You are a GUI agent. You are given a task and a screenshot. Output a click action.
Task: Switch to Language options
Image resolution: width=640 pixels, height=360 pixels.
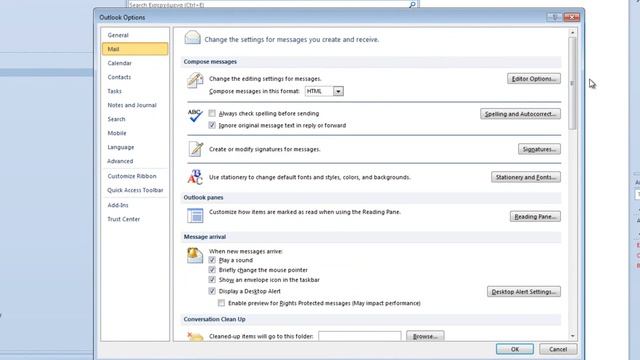click(135, 147)
